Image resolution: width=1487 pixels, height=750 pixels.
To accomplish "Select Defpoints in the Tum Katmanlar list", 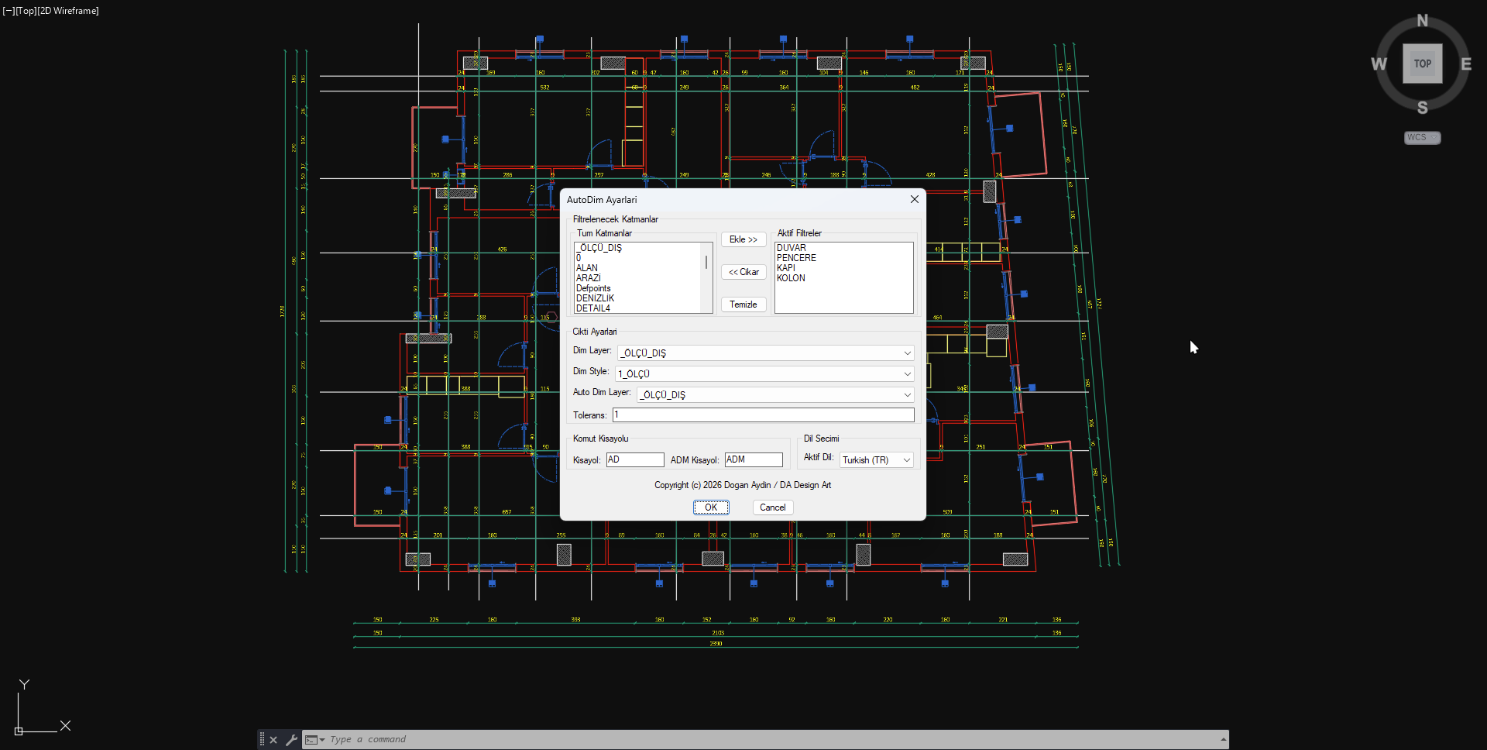I will point(594,288).
